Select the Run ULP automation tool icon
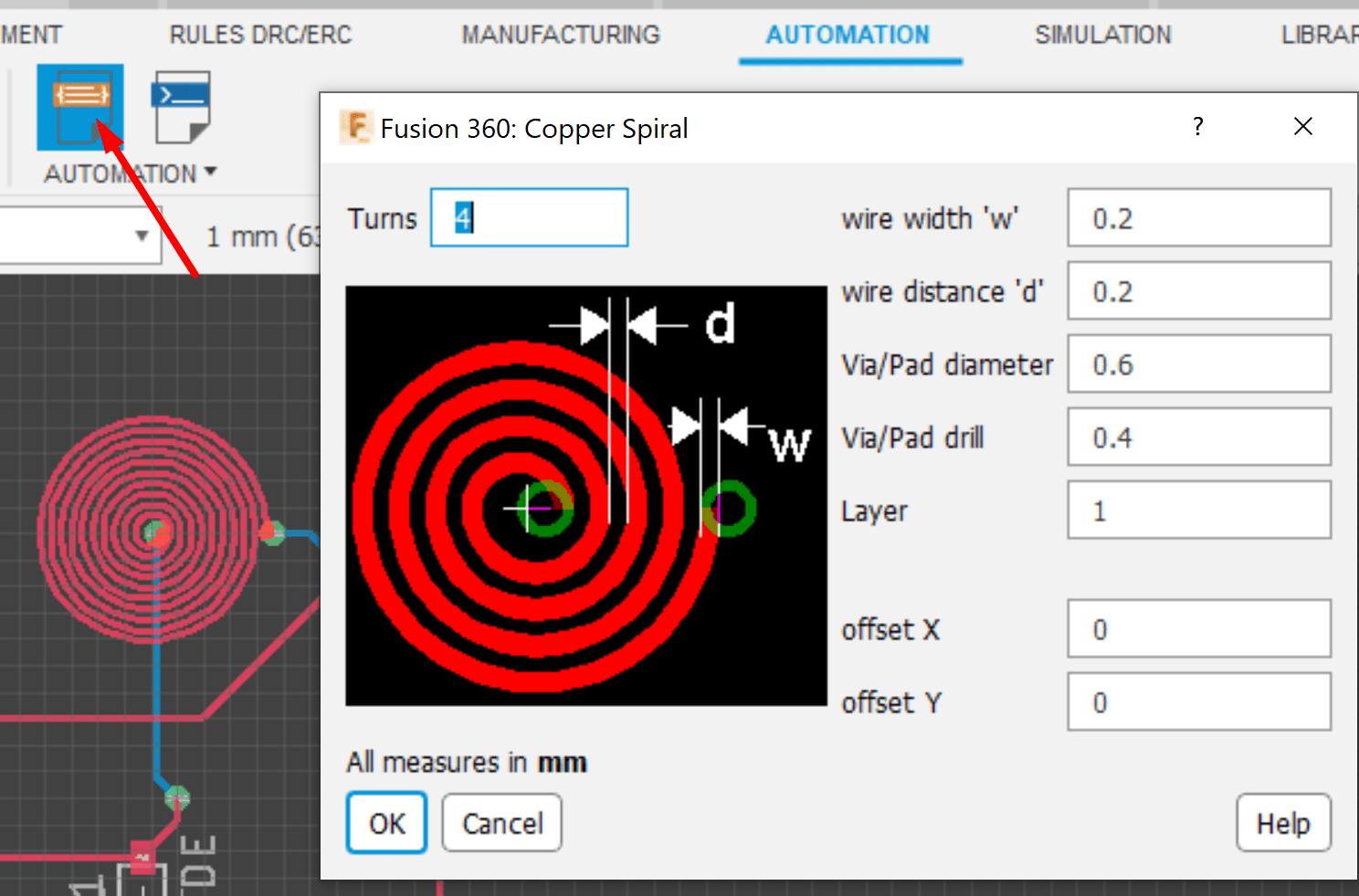The image size is (1359, 896). click(x=79, y=107)
